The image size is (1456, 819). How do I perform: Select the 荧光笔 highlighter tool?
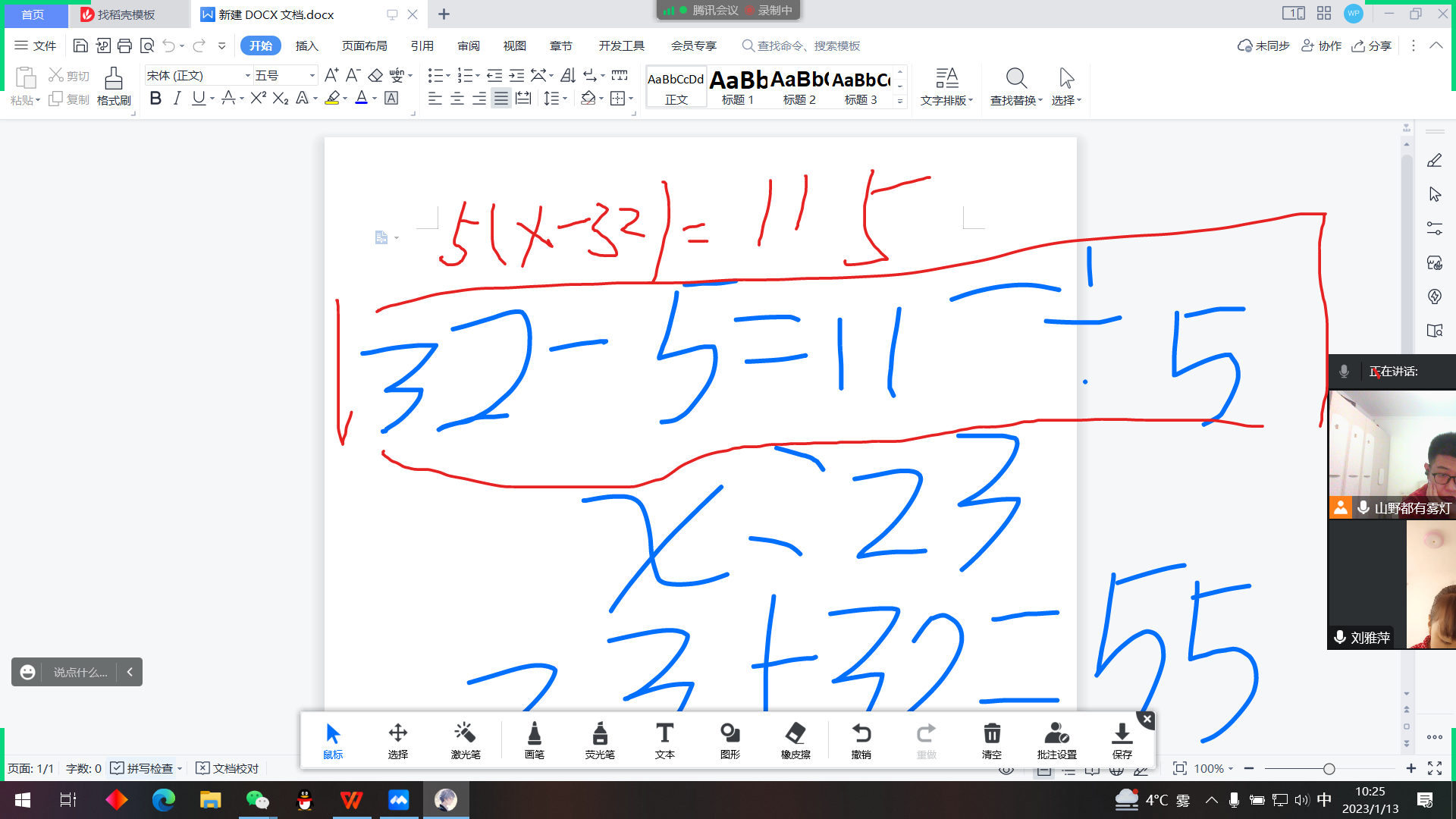click(599, 741)
